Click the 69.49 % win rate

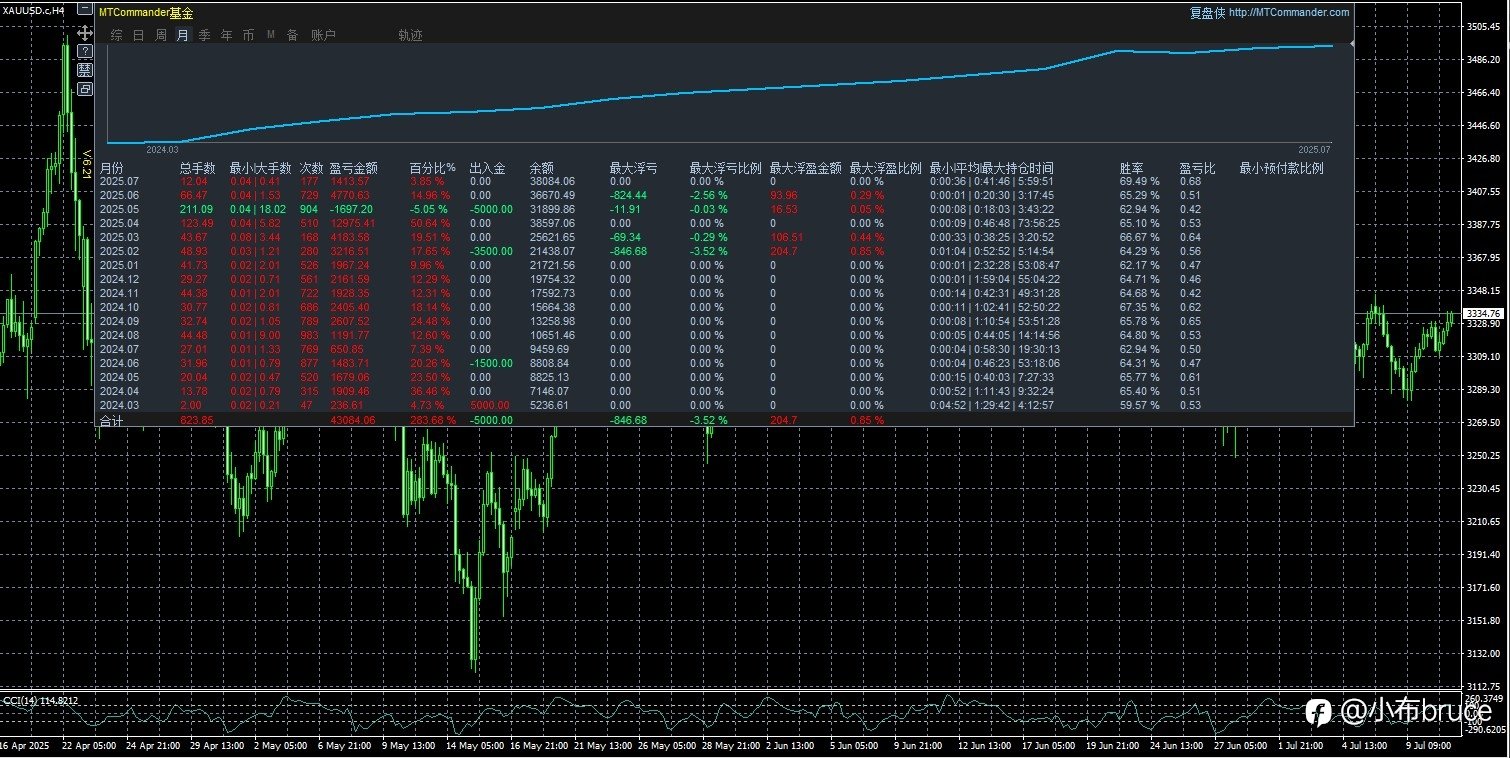(x=1140, y=181)
